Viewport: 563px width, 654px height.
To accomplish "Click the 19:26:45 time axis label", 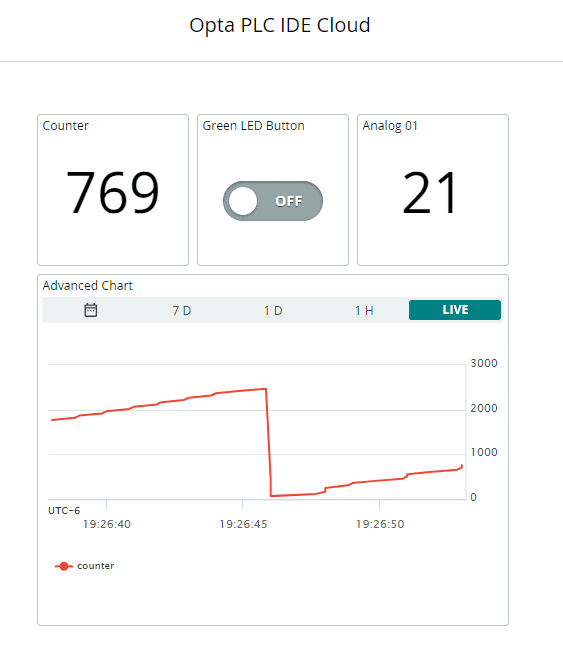I will tap(244, 524).
